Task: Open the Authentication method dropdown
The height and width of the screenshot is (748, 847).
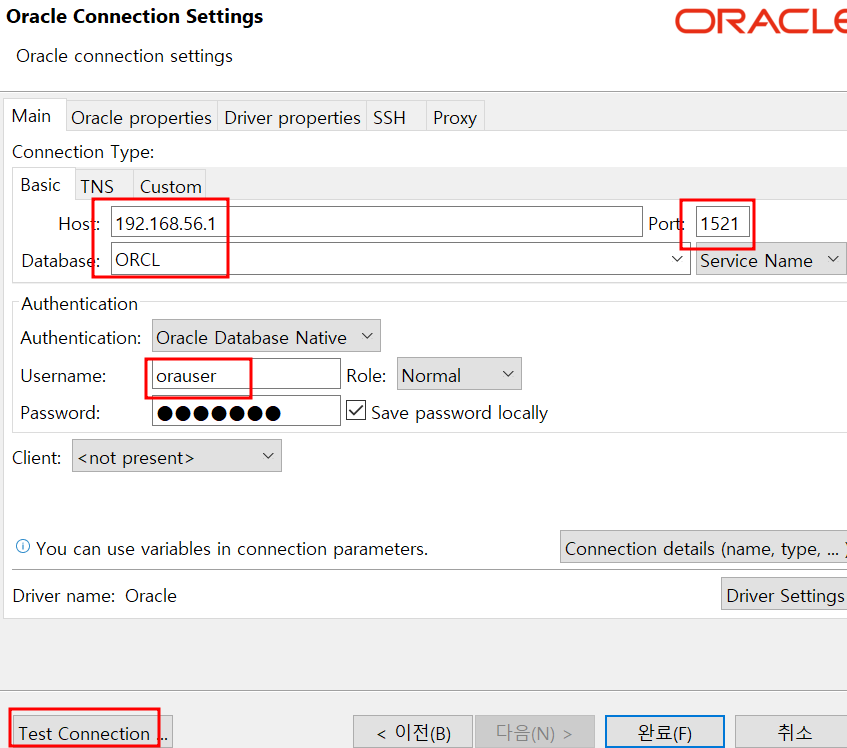Action: (x=266, y=336)
